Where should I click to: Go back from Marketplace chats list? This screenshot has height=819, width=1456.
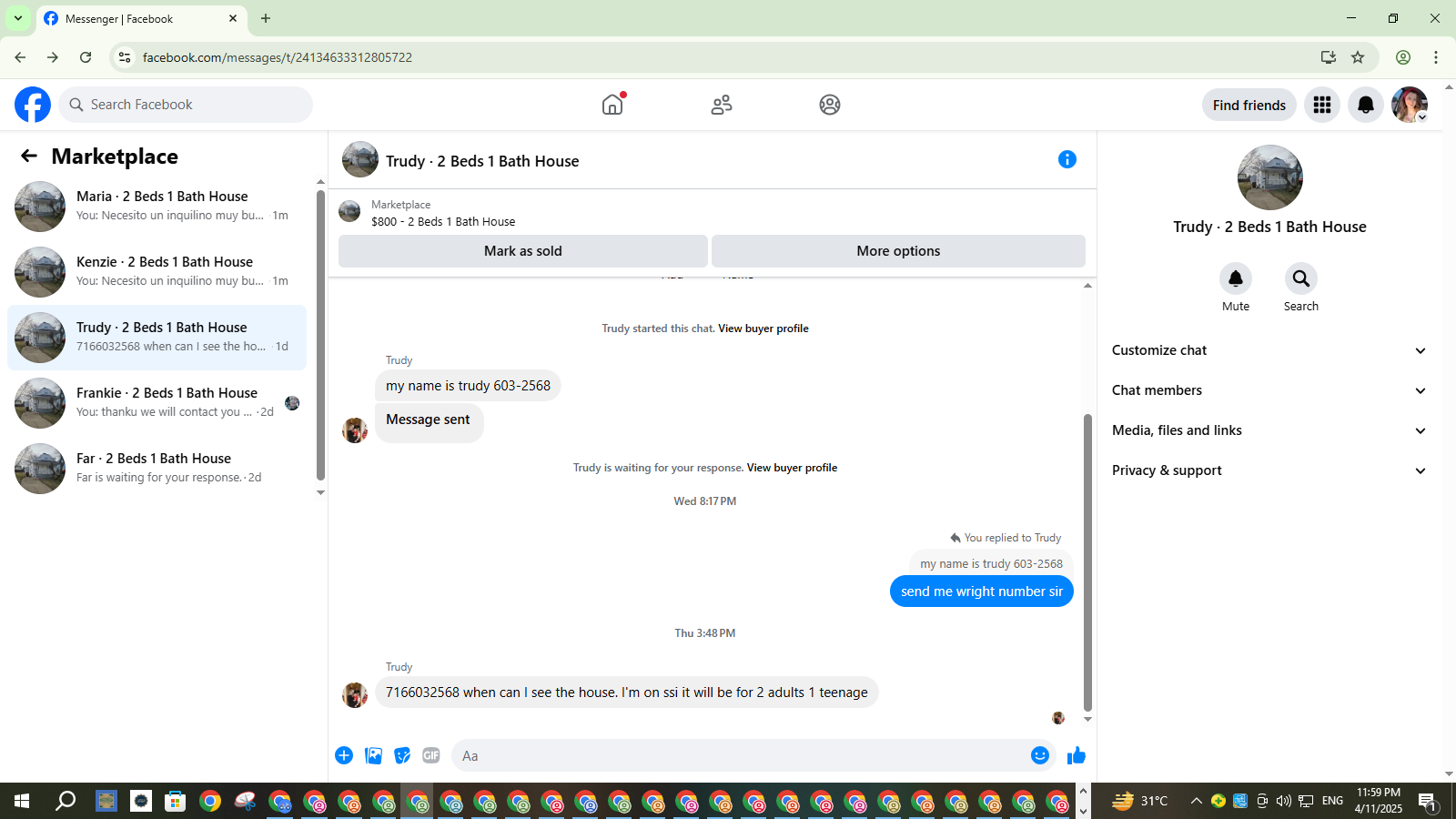(29, 157)
